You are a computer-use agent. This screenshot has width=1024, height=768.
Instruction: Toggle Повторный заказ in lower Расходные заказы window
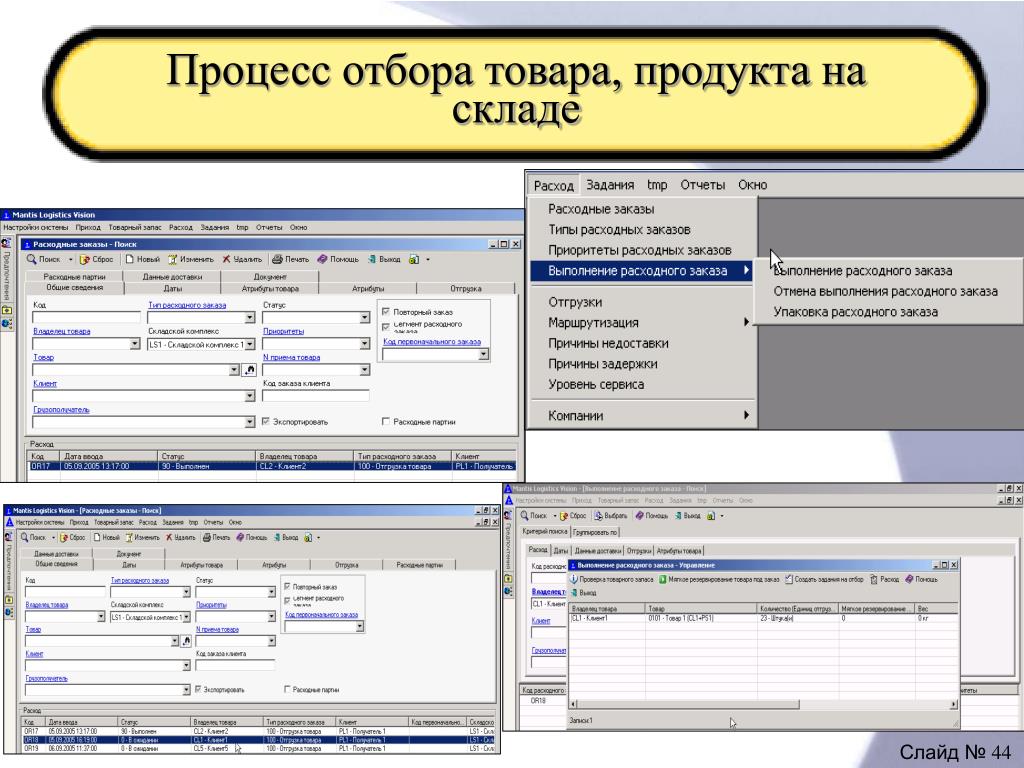click(287, 586)
